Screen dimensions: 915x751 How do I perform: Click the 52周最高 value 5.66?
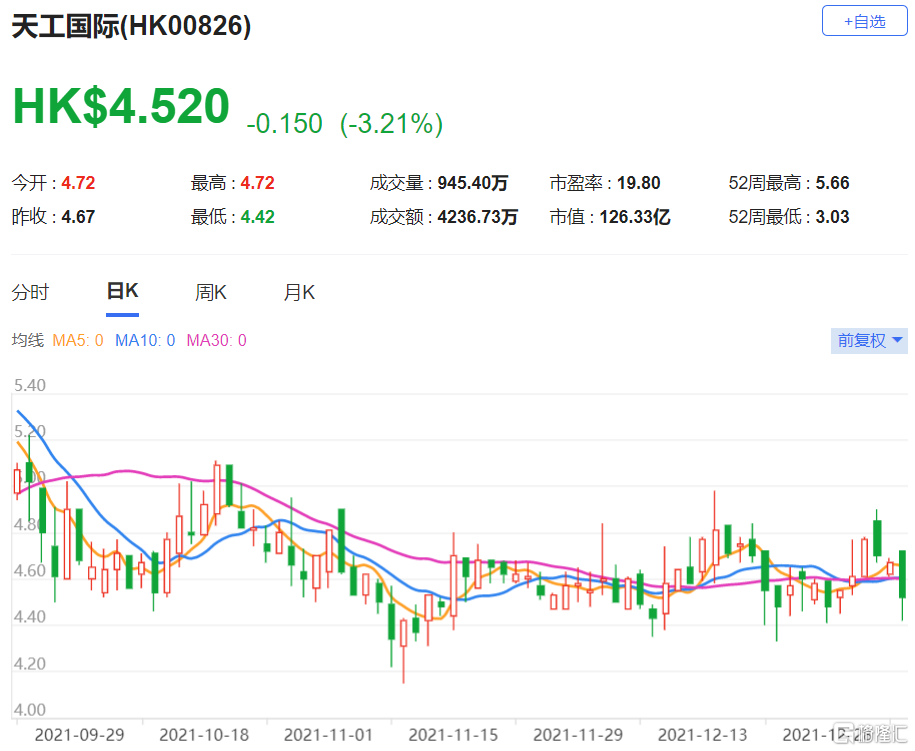point(832,184)
